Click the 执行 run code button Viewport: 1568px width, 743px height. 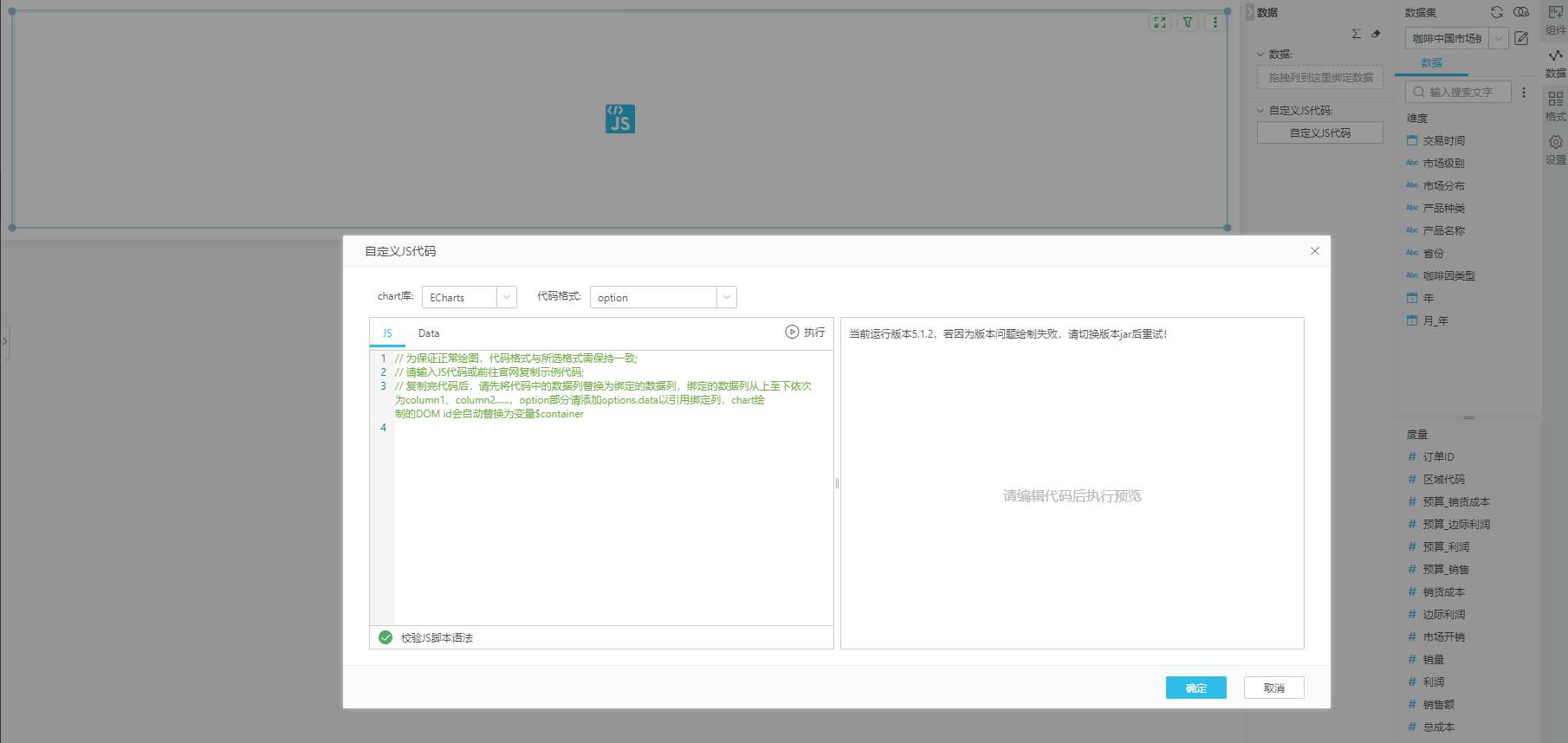[805, 333]
